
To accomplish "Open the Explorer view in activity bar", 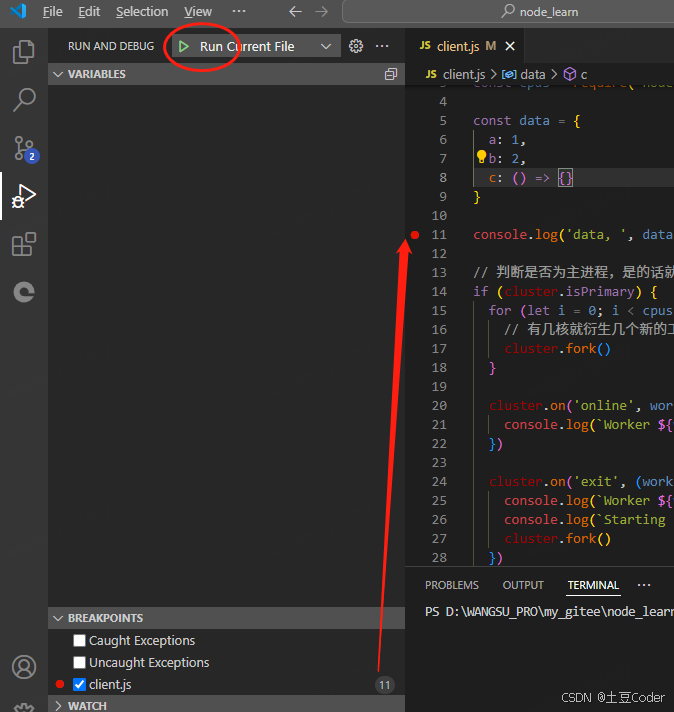I will coord(24,52).
